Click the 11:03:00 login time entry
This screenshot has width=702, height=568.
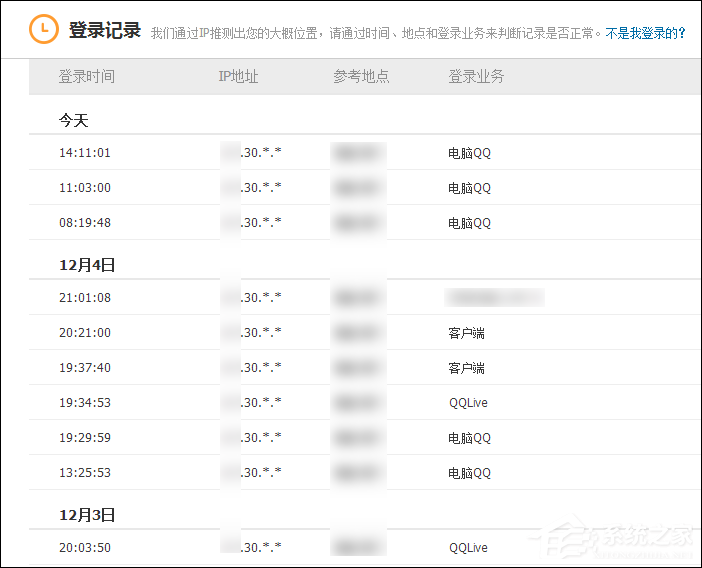(85, 188)
